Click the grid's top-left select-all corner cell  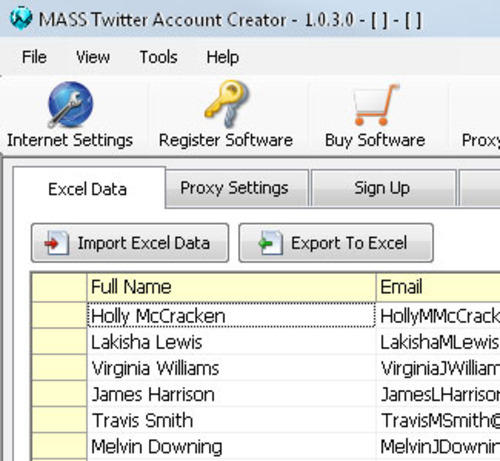coord(59,287)
